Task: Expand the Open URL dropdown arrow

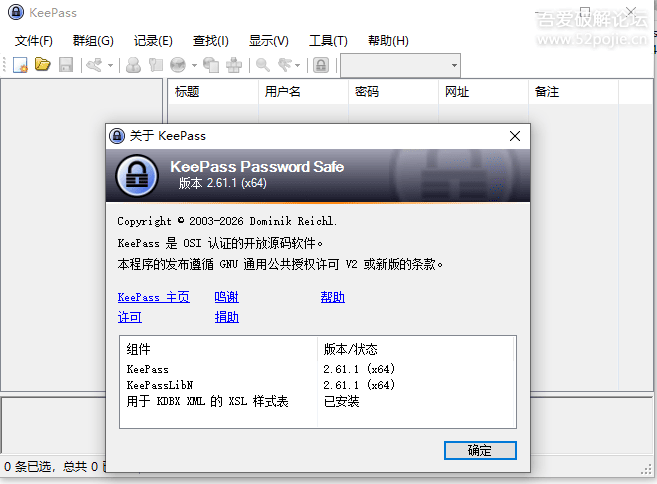Action: pyautogui.click(x=194, y=65)
